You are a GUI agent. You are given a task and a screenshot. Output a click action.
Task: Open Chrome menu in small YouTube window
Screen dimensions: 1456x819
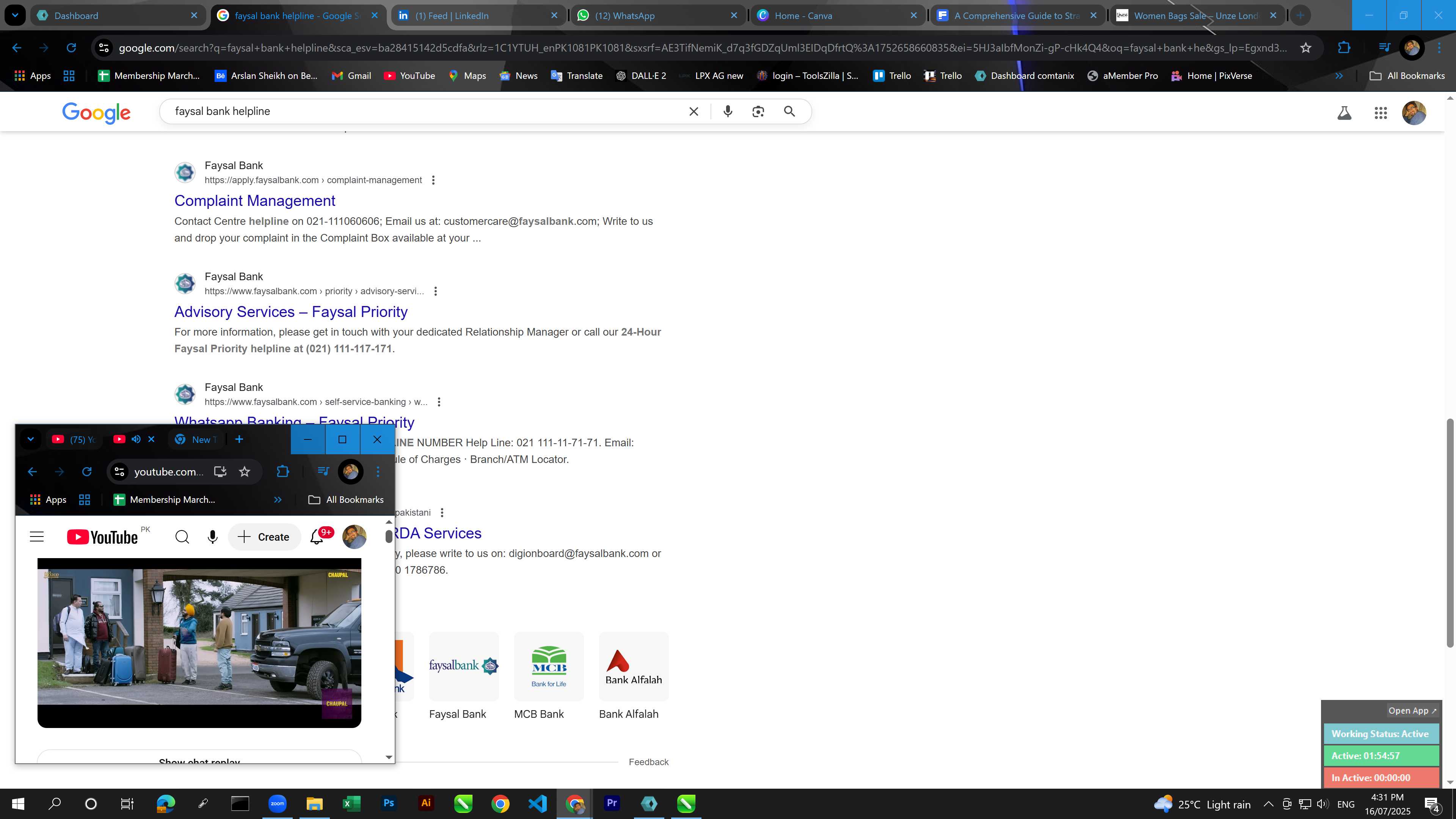pos(378,471)
